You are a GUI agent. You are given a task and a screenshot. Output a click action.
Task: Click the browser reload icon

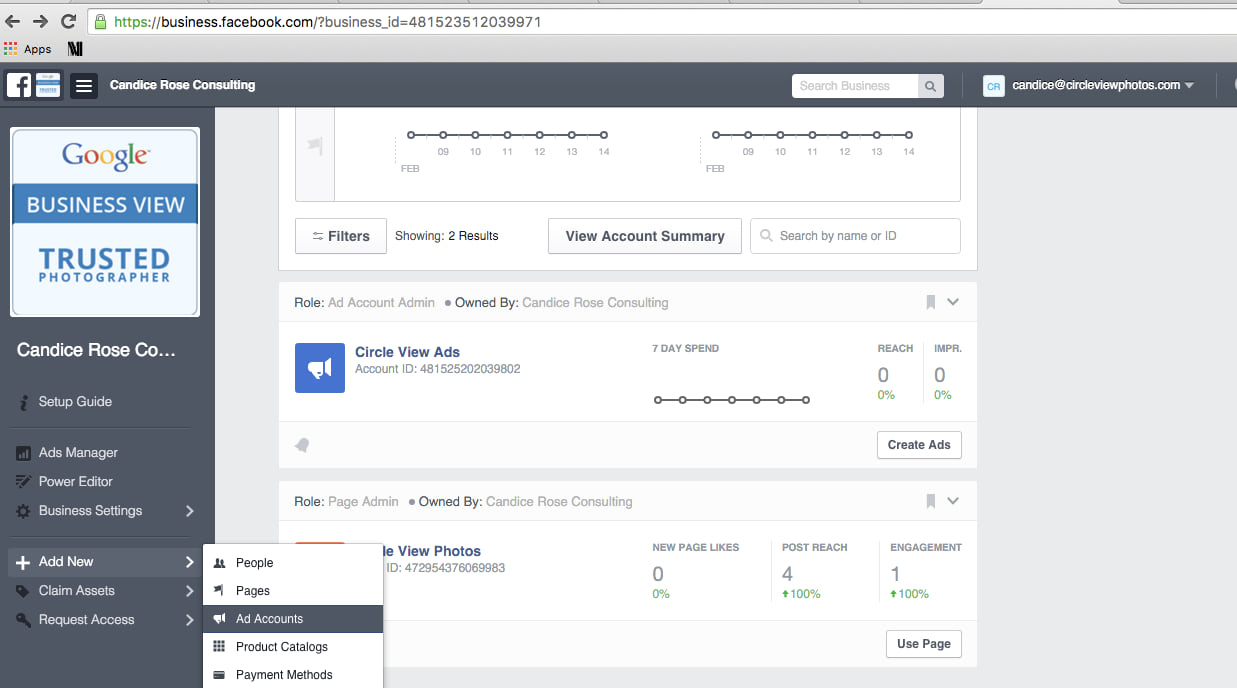[x=68, y=21]
